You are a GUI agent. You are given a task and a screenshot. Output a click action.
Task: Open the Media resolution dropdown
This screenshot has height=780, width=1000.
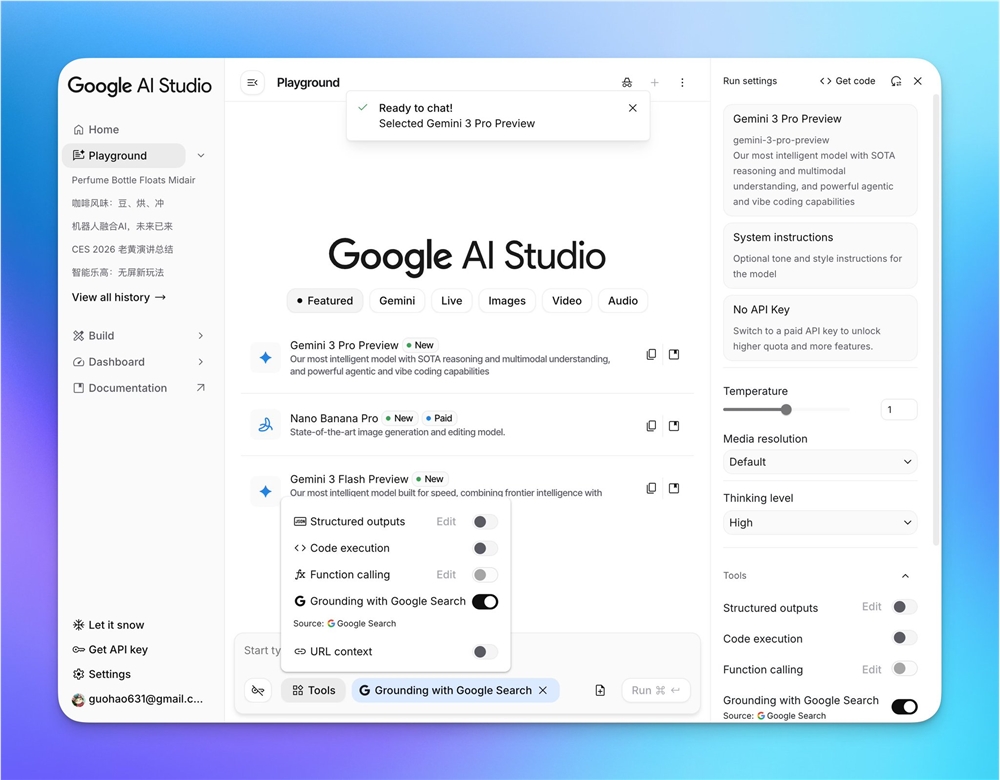(x=819, y=461)
